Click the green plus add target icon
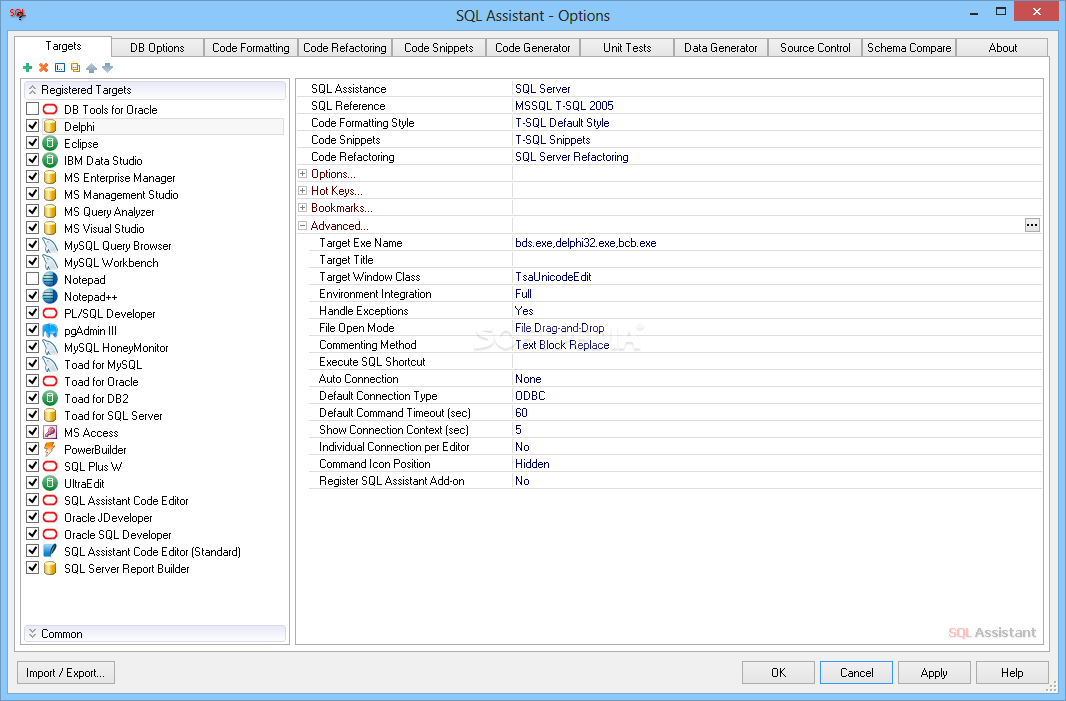 [x=27, y=67]
